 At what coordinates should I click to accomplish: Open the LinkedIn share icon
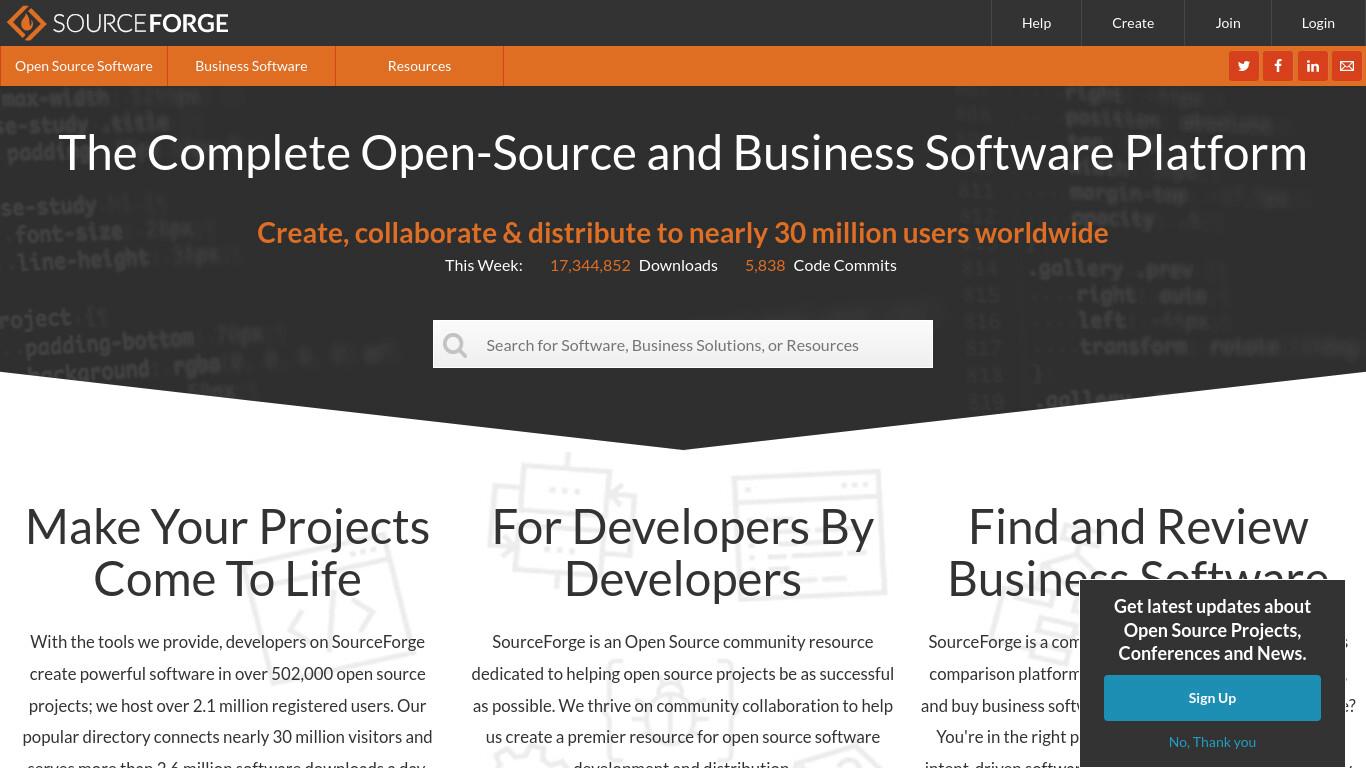[1313, 66]
